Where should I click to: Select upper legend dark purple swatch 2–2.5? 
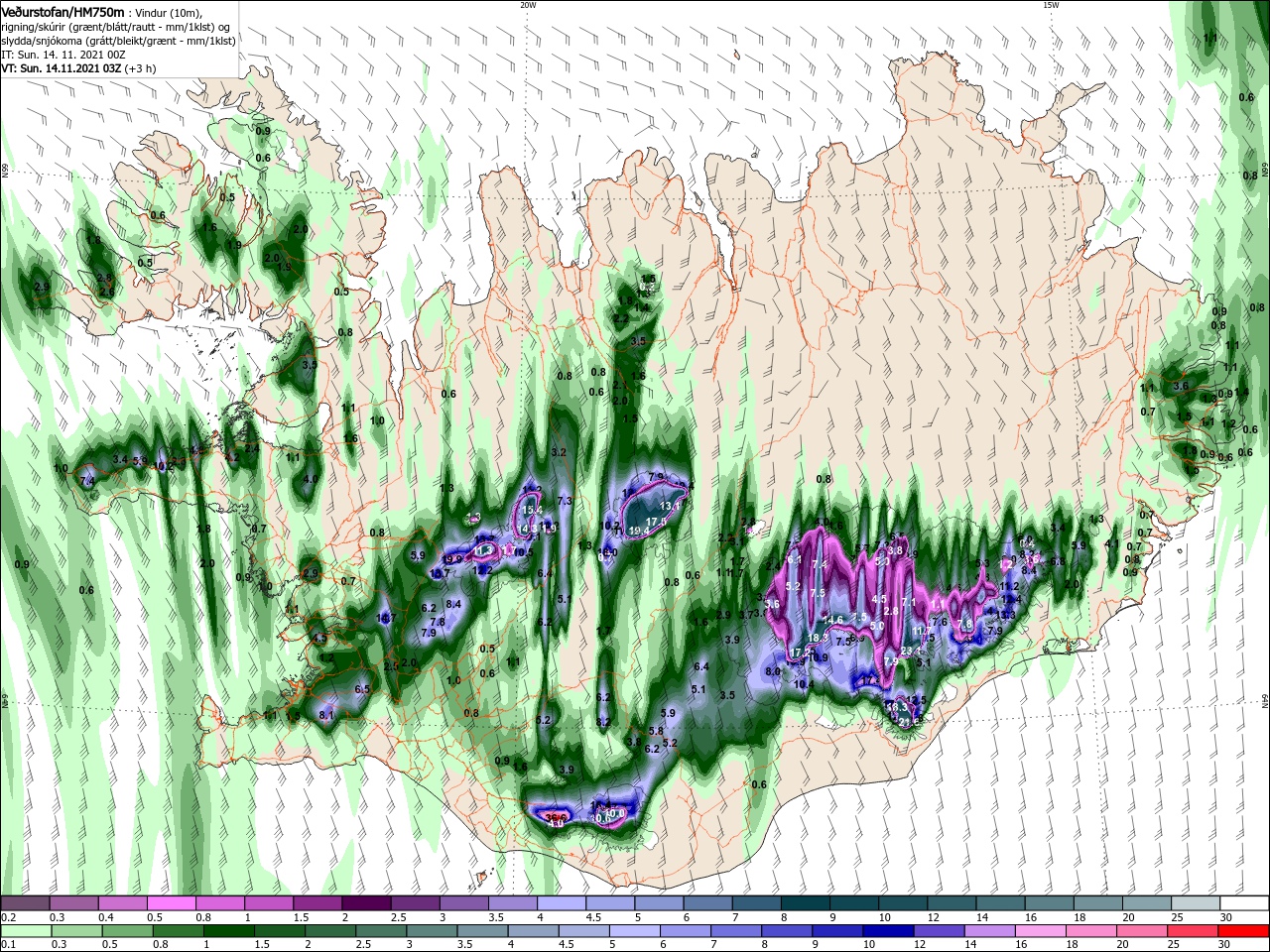[366, 903]
